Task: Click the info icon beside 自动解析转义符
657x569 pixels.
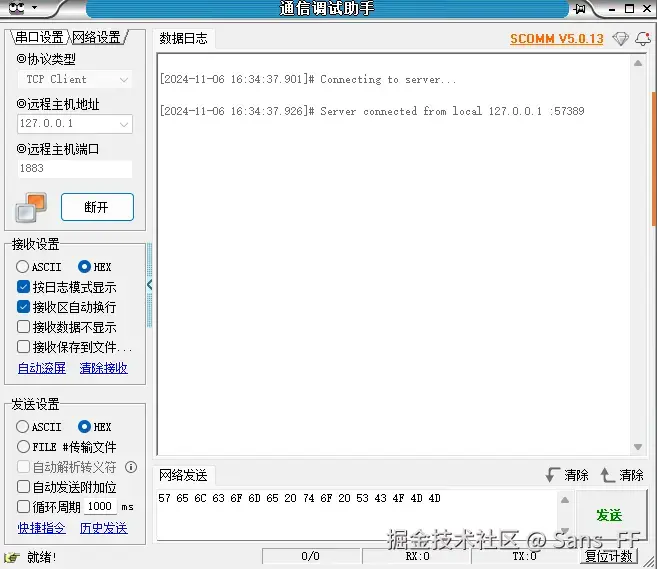Action: click(131, 467)
